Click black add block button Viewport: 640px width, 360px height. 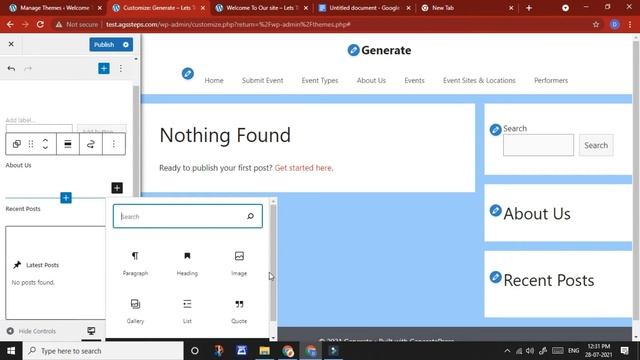click(117, 188)
